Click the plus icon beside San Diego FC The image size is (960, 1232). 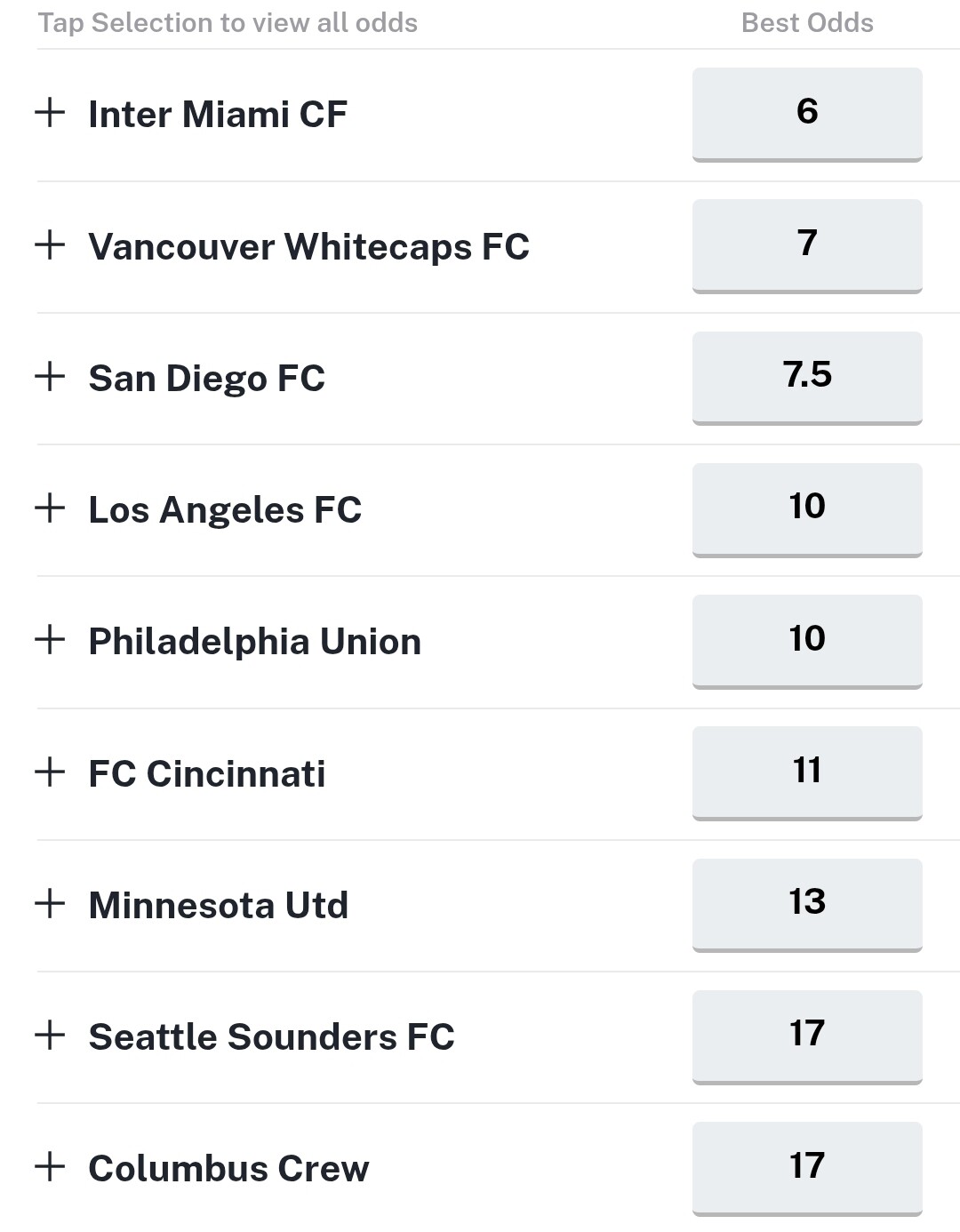tap(50, 376)
